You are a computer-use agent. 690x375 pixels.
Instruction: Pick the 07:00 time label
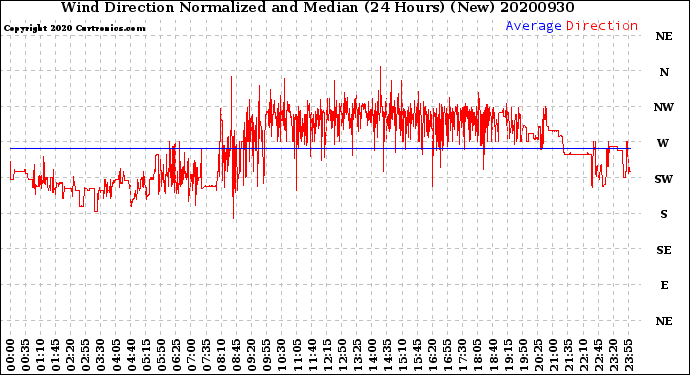tap(191, 355)
